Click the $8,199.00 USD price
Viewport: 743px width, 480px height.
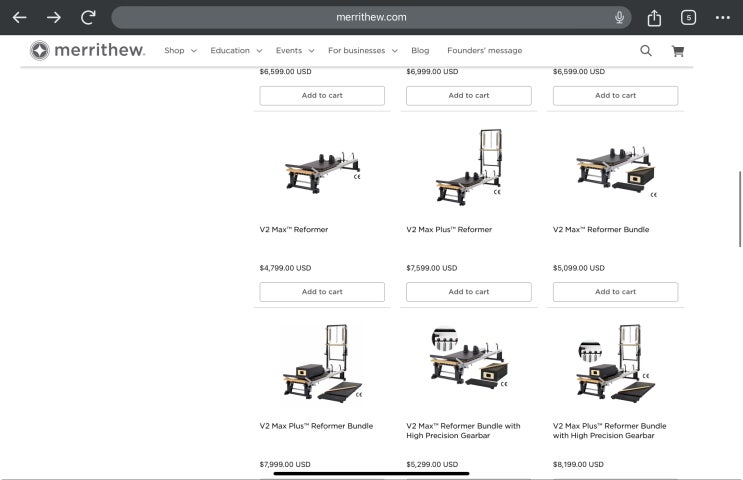[x=578, y=464]
